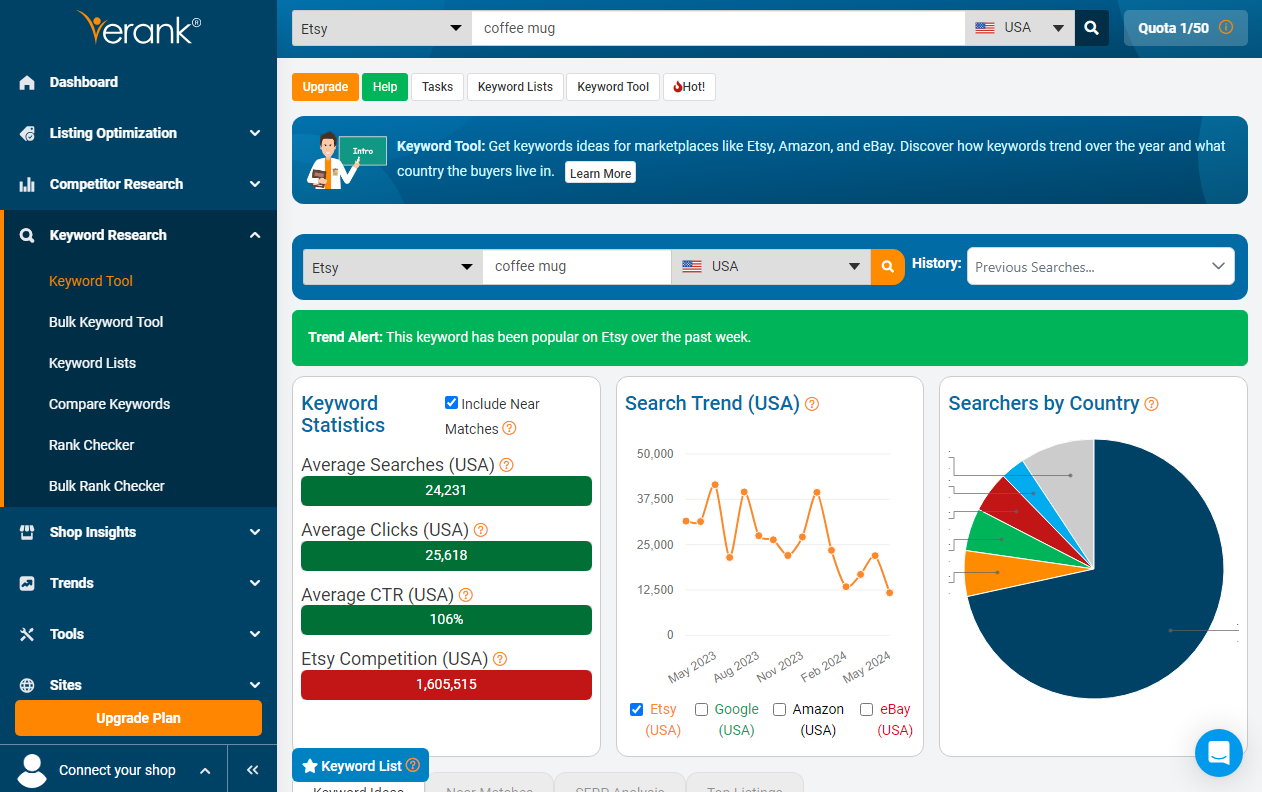The image size is (1262, 792).
Task: Open Keyword Tool in sidebar
Action: pyautogui.click(x=91, y=281)
